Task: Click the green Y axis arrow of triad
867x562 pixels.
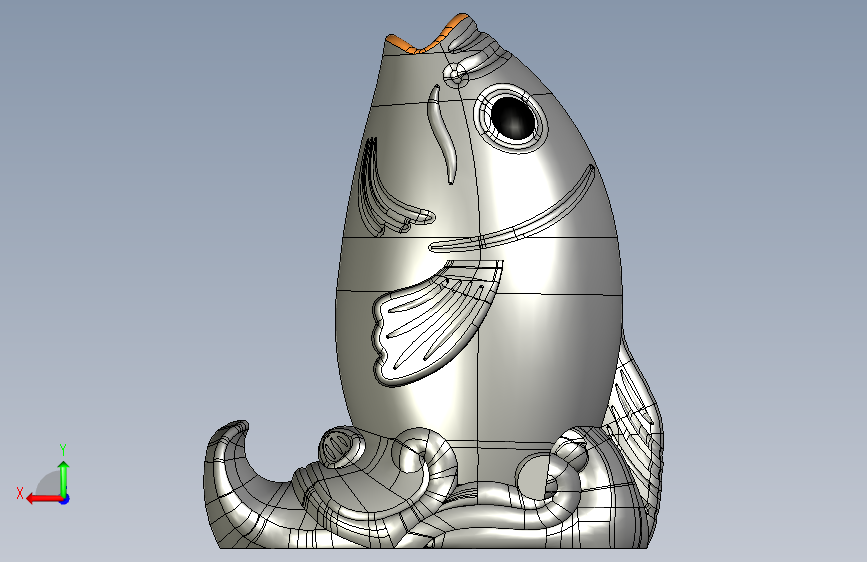Action: 64,478
